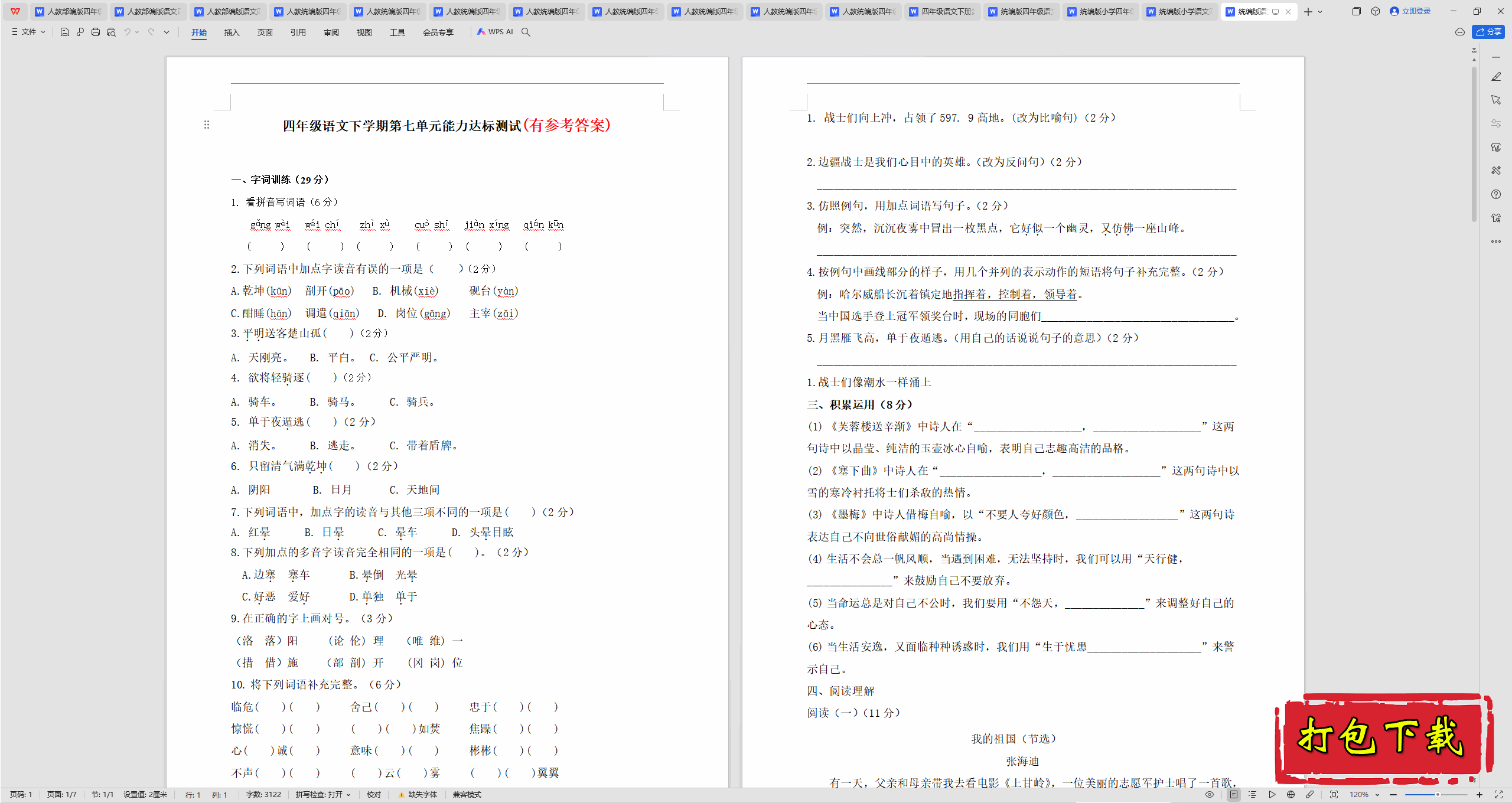This screenshot has width=1512, height=803.
Task: Click the export/format icon beside Save
Action: (80, 32)
